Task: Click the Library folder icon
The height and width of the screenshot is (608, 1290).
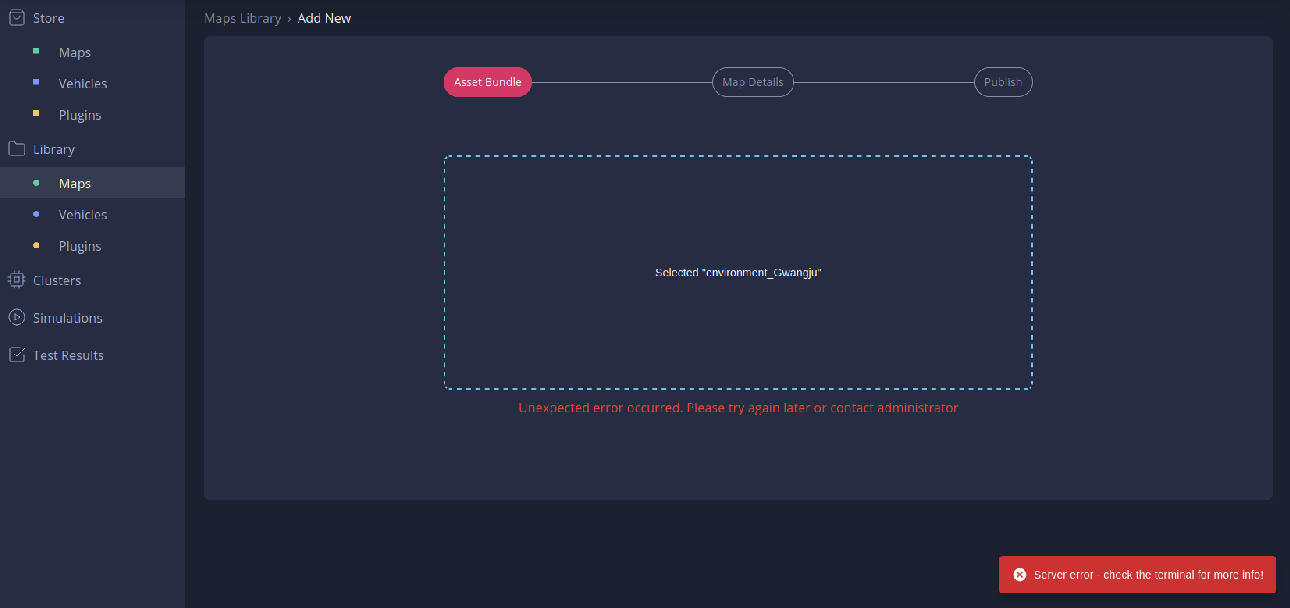Action: pyautogui.click(x=15, y=148)
